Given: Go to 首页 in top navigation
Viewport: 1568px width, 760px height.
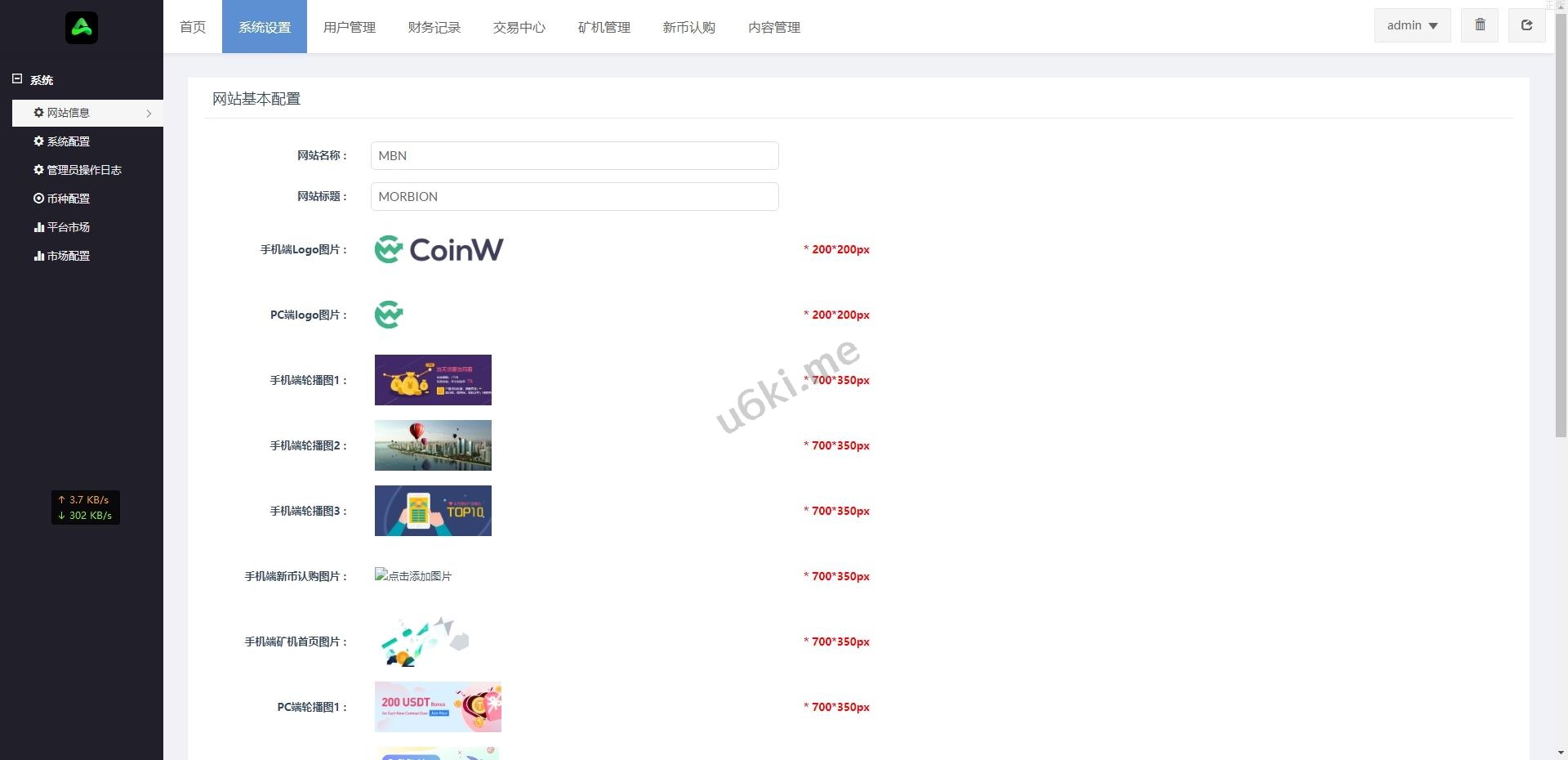Looking at the screenshot, I should 193,27.
